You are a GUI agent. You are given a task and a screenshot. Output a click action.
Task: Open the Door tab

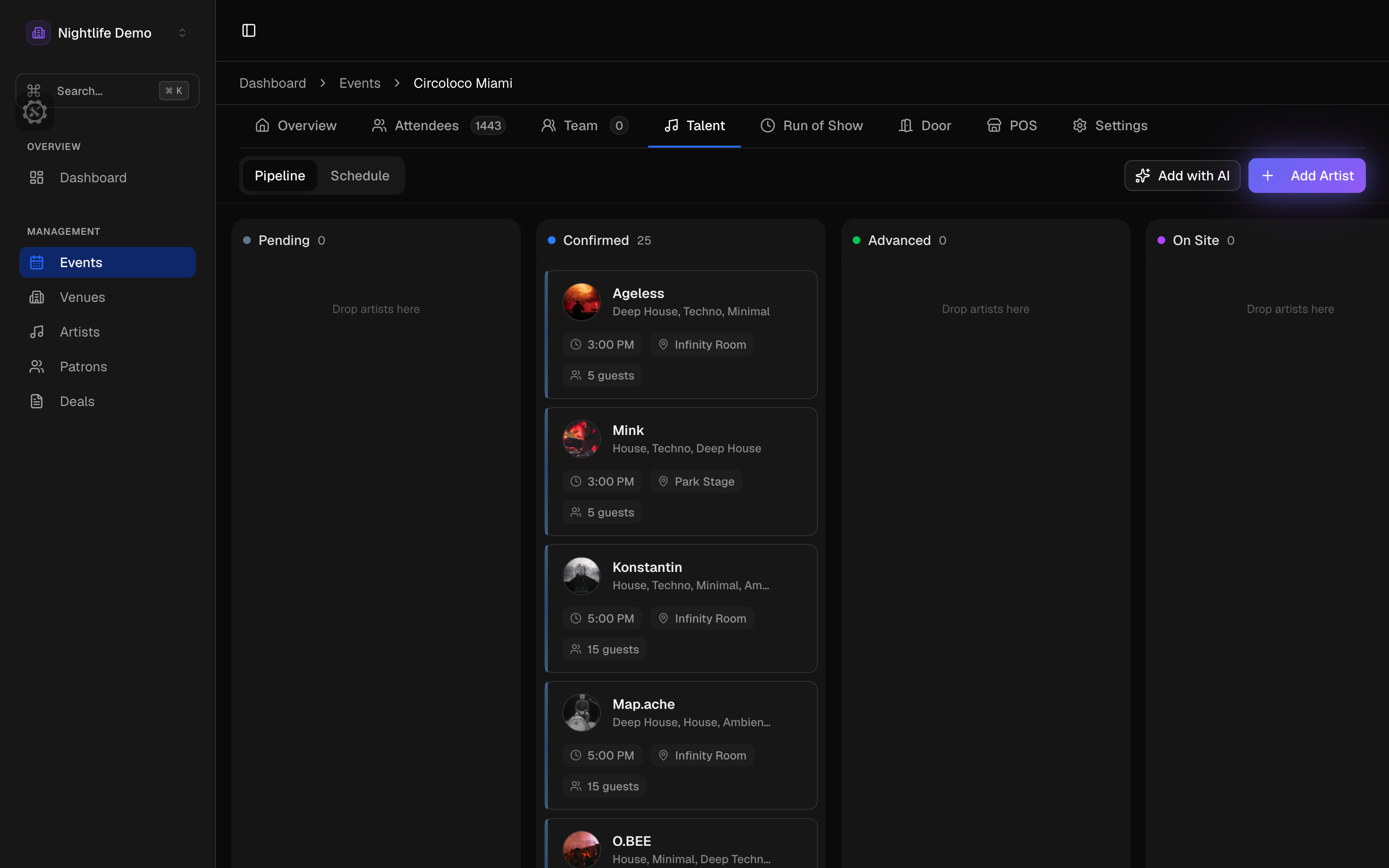click(x=925, y=125)
